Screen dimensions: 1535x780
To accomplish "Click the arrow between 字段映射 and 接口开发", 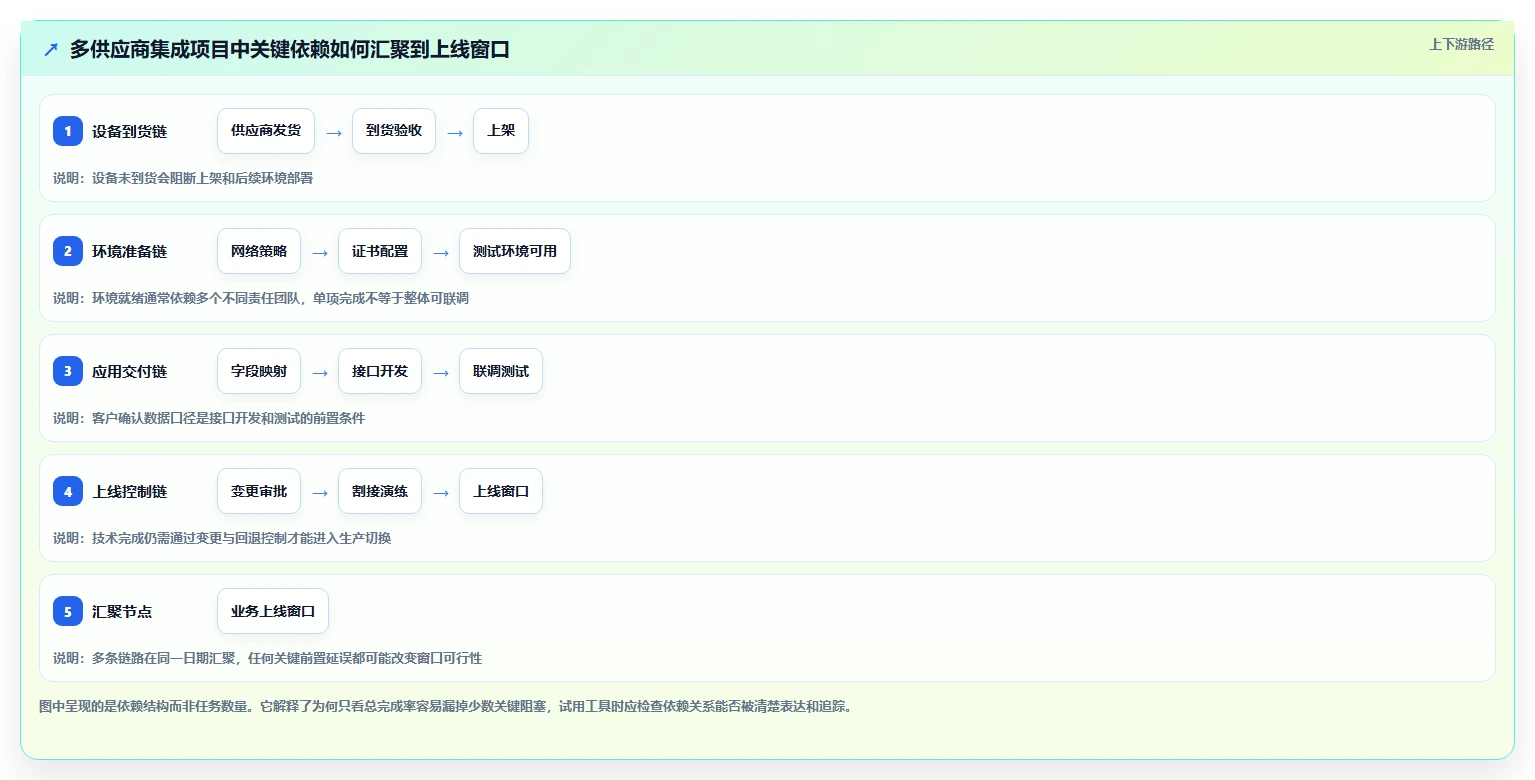I will point(320,372).
